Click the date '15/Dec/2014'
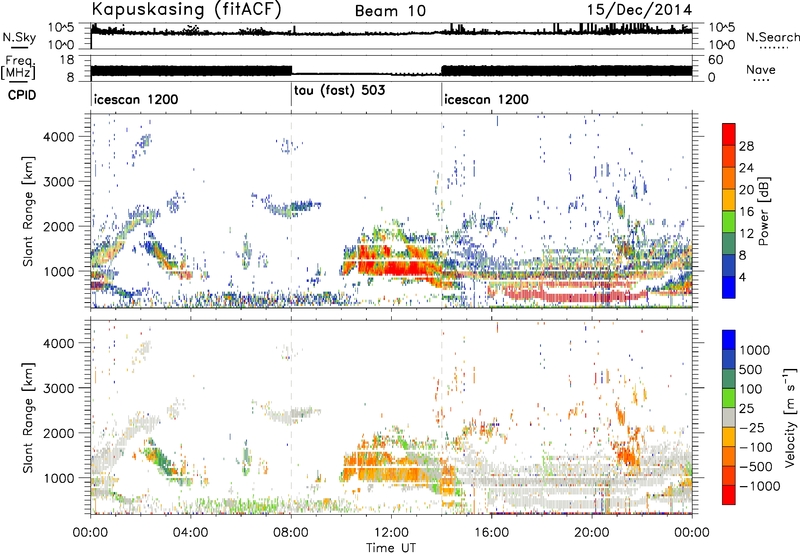The width and height of the screenshot is (800, 554). (640, 10)
